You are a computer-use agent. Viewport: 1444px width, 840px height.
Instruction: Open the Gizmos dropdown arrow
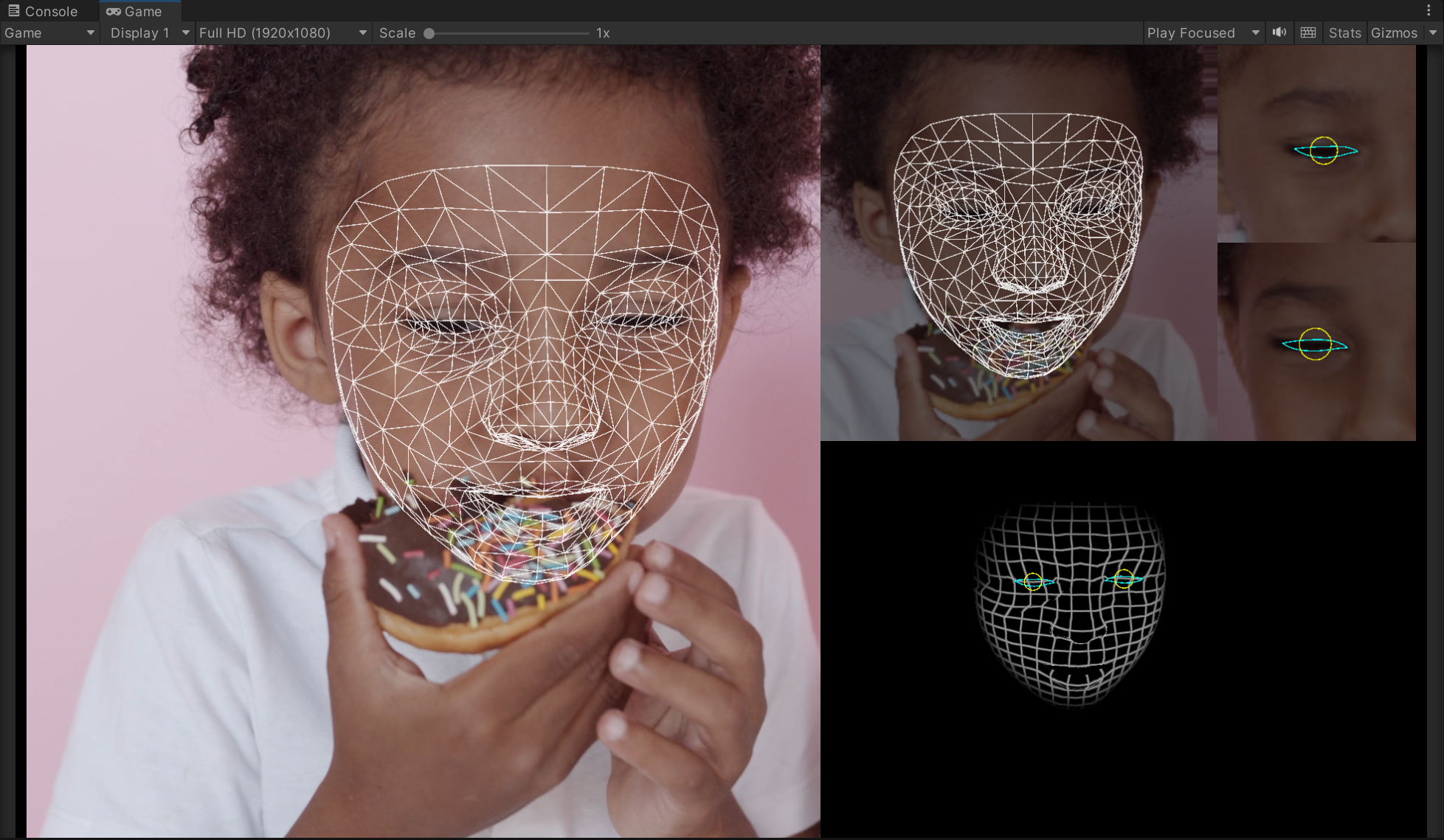[1433, 32]
